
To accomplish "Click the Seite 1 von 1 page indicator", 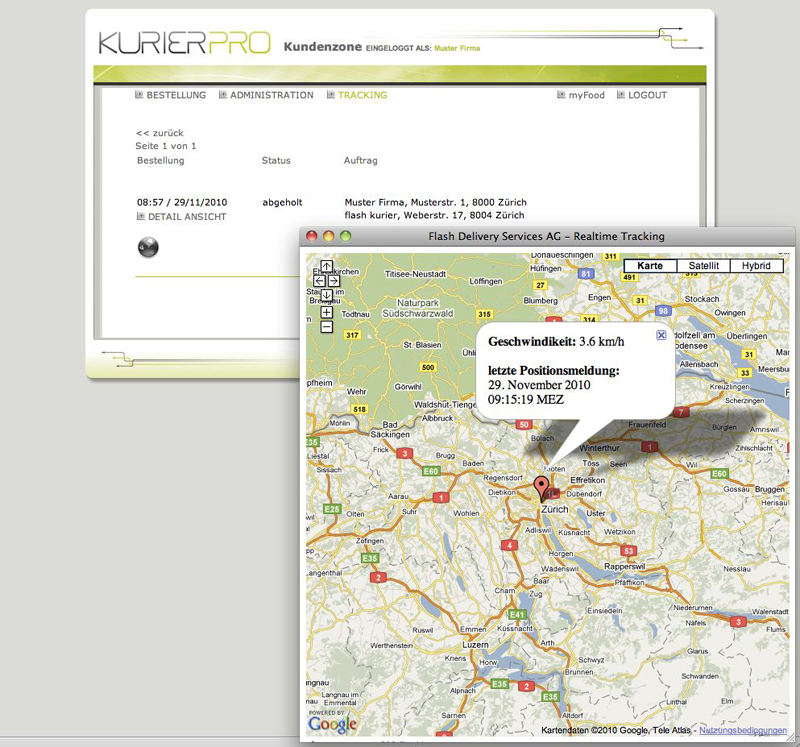I will click(x=166, y=146).
